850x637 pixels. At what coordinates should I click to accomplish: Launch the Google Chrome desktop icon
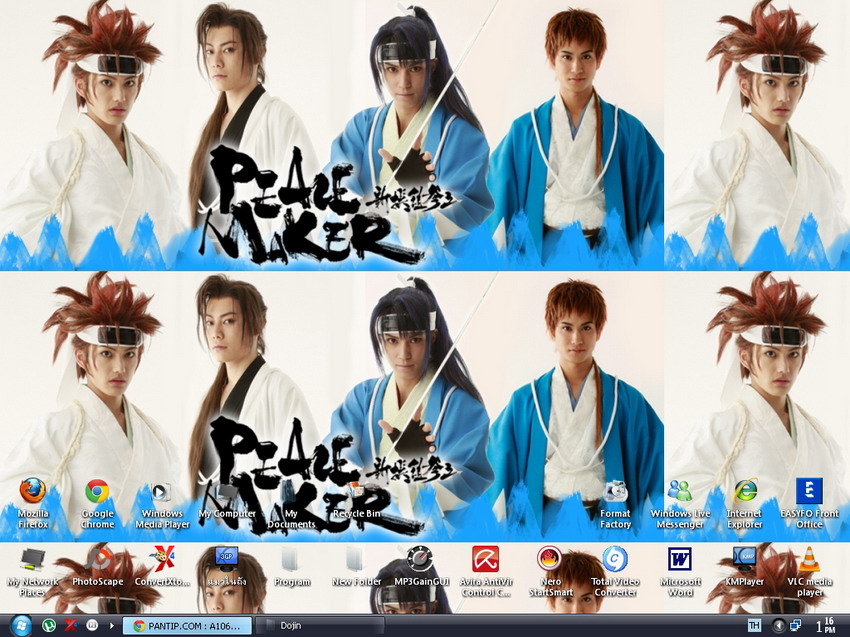pos(98,504)
